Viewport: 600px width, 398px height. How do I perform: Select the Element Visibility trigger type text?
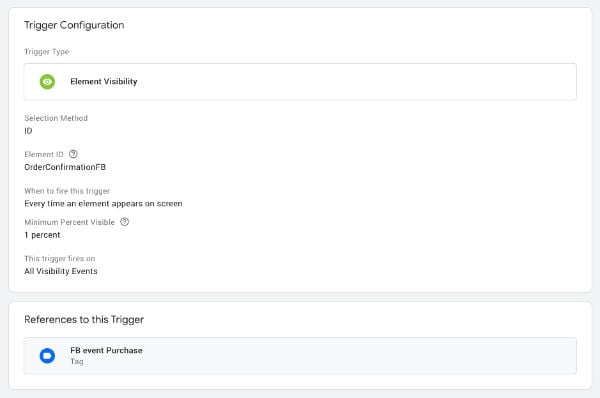click(104, 82)
